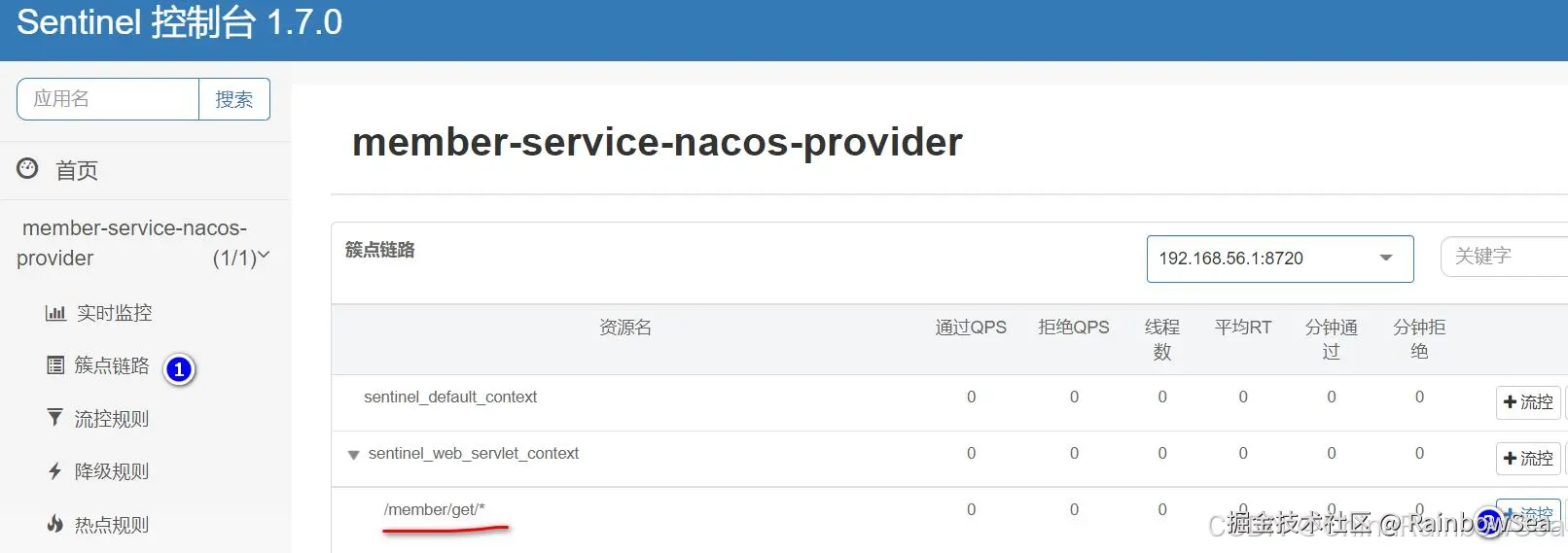Screen dimensions: 1568x553
Task: Open the 降级规则 sidebar entry
Action: (x=111, y=471)
